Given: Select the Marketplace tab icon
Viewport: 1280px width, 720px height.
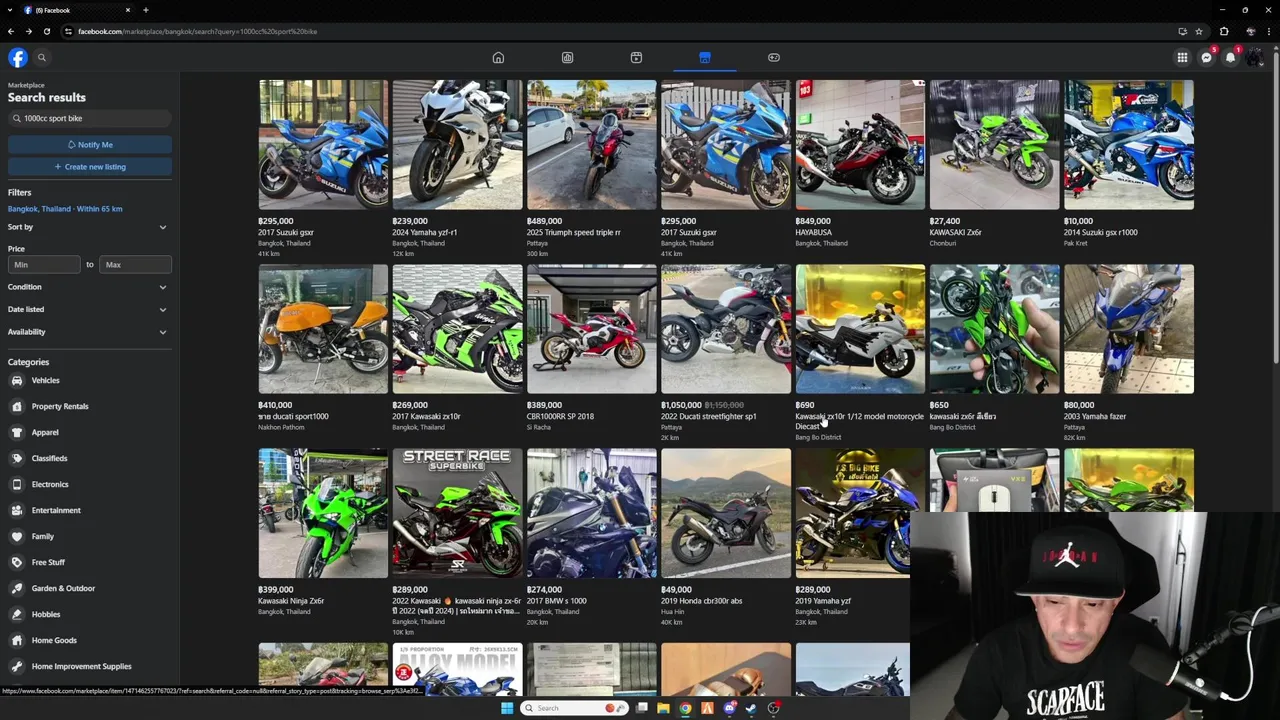Looking at the screenshot, I should pos(705,58).
